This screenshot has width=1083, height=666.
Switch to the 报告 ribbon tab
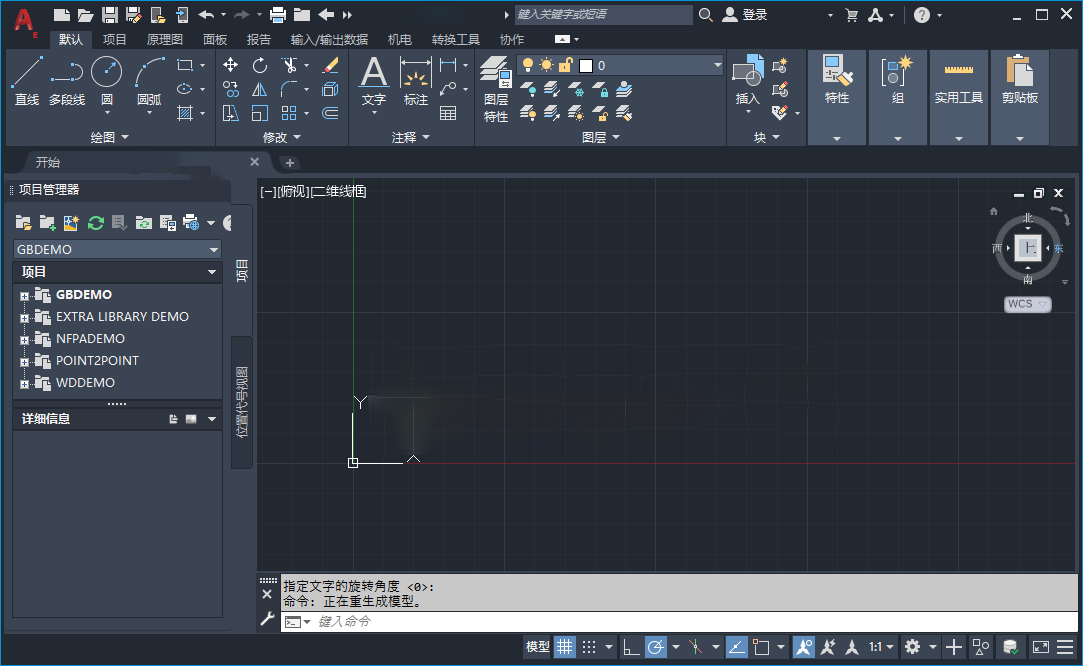coord(259,39)
